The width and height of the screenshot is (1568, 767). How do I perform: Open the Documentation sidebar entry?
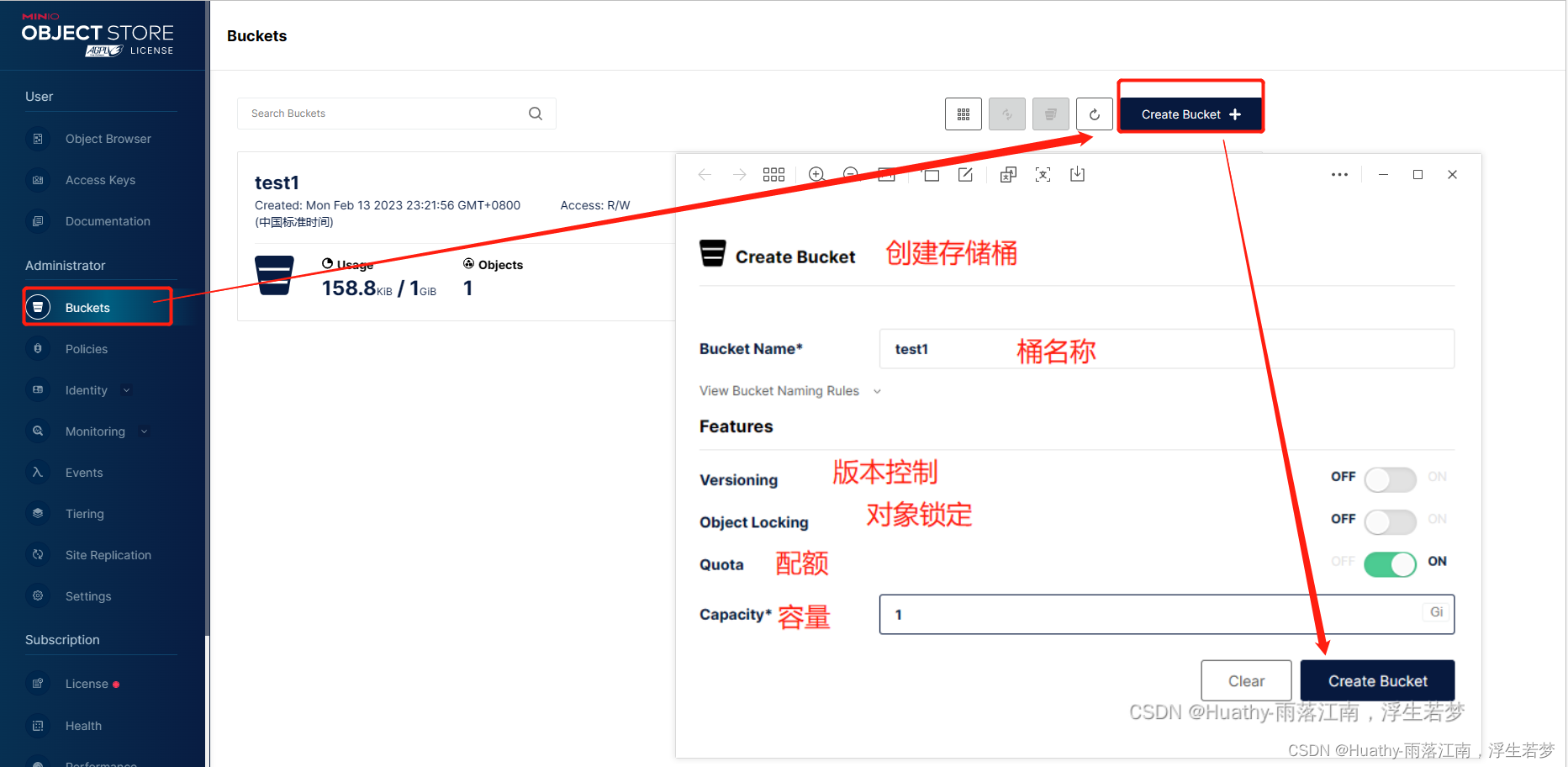[x=108, y=221]
